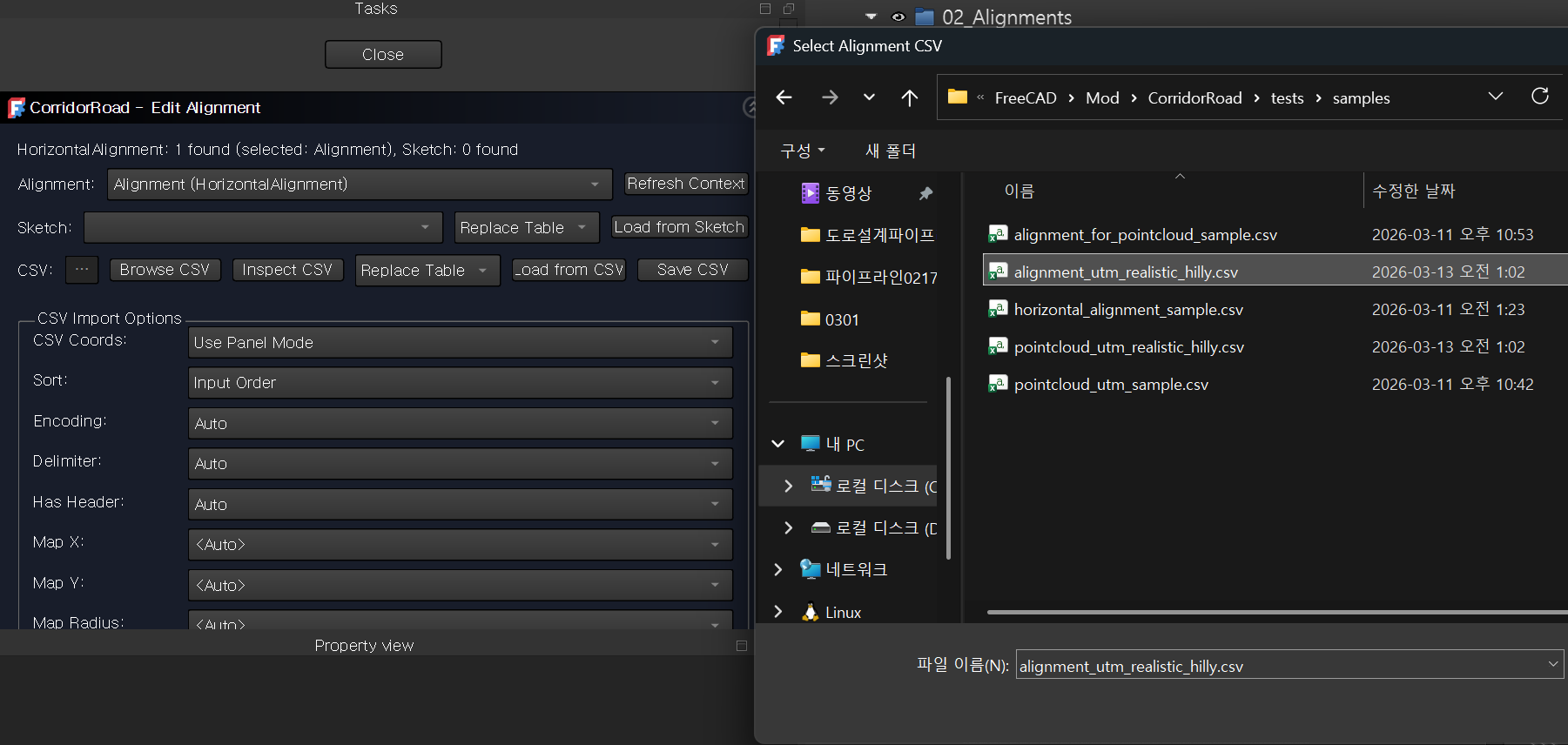Click 새 폴더 to create a folder

(890, 151)
